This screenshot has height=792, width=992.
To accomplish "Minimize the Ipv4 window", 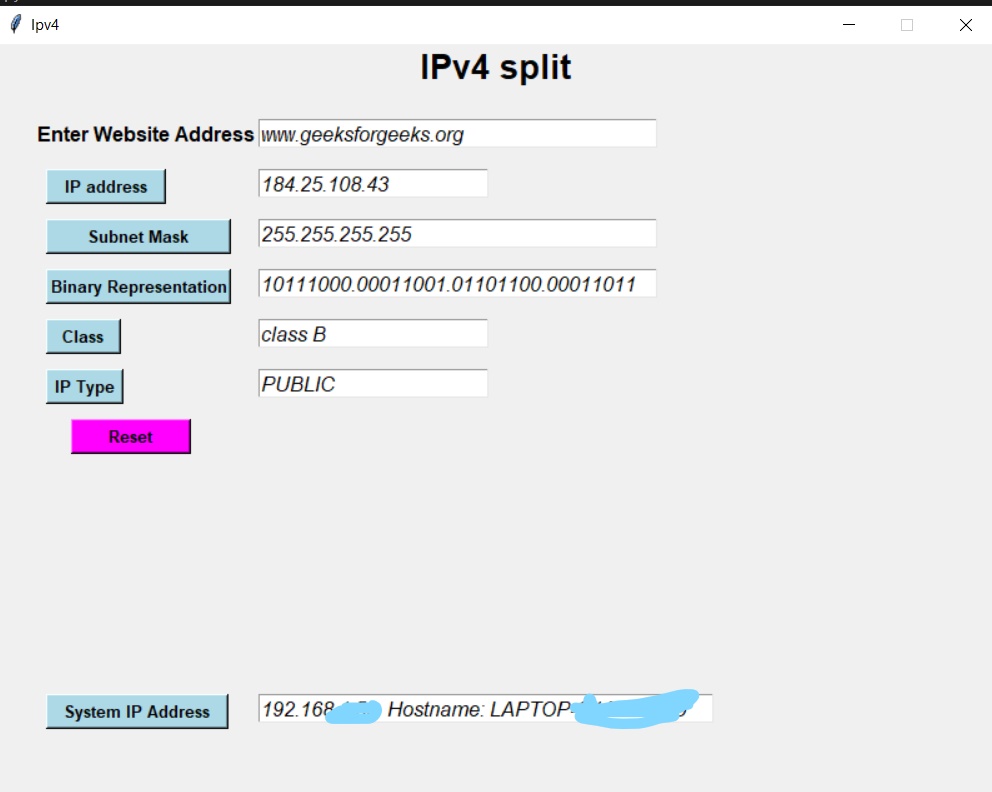I will click(849, 25).
